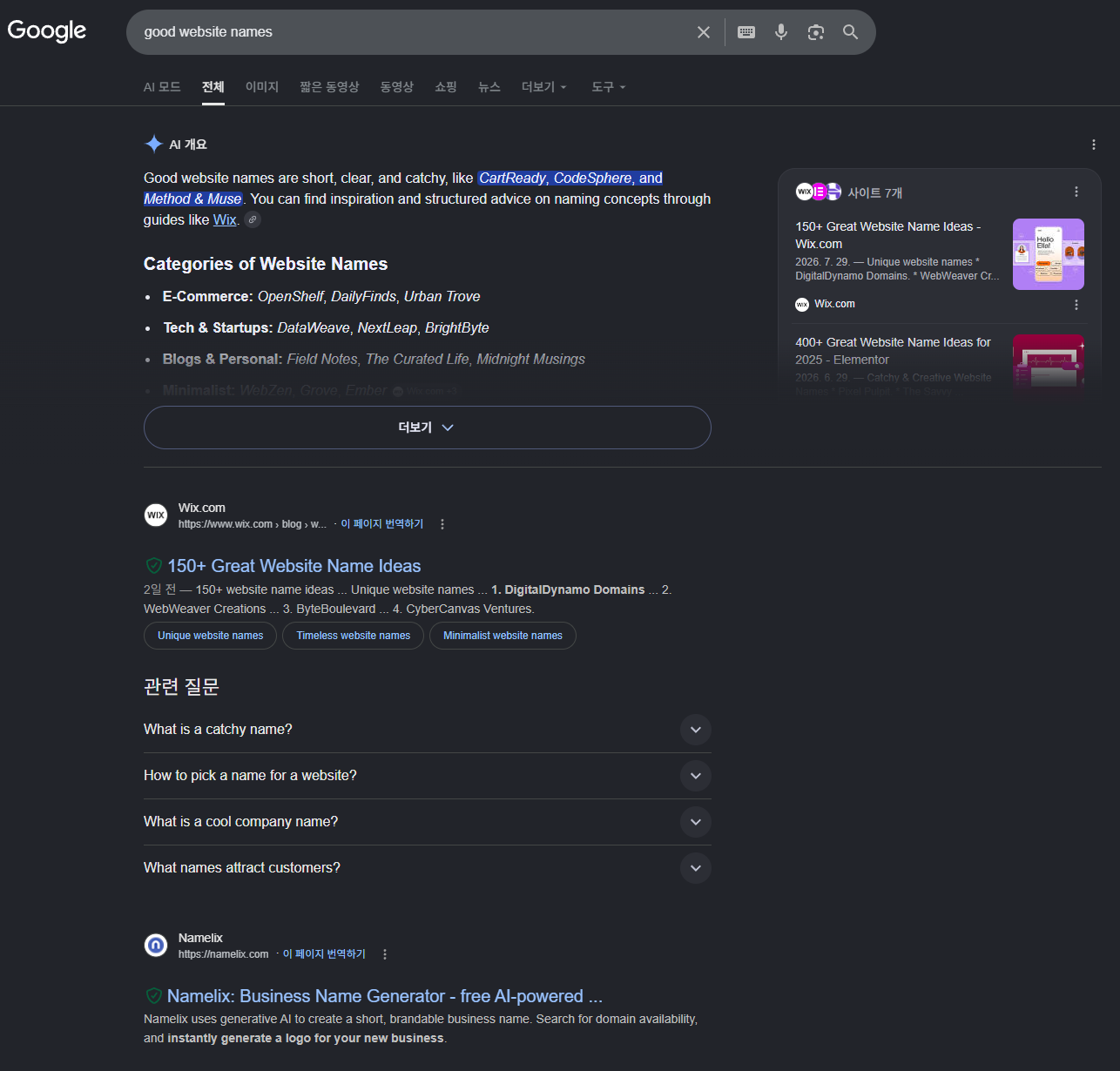
Task: Click the Wix source card thumbnail image
Action: (x=1049, y=254)
